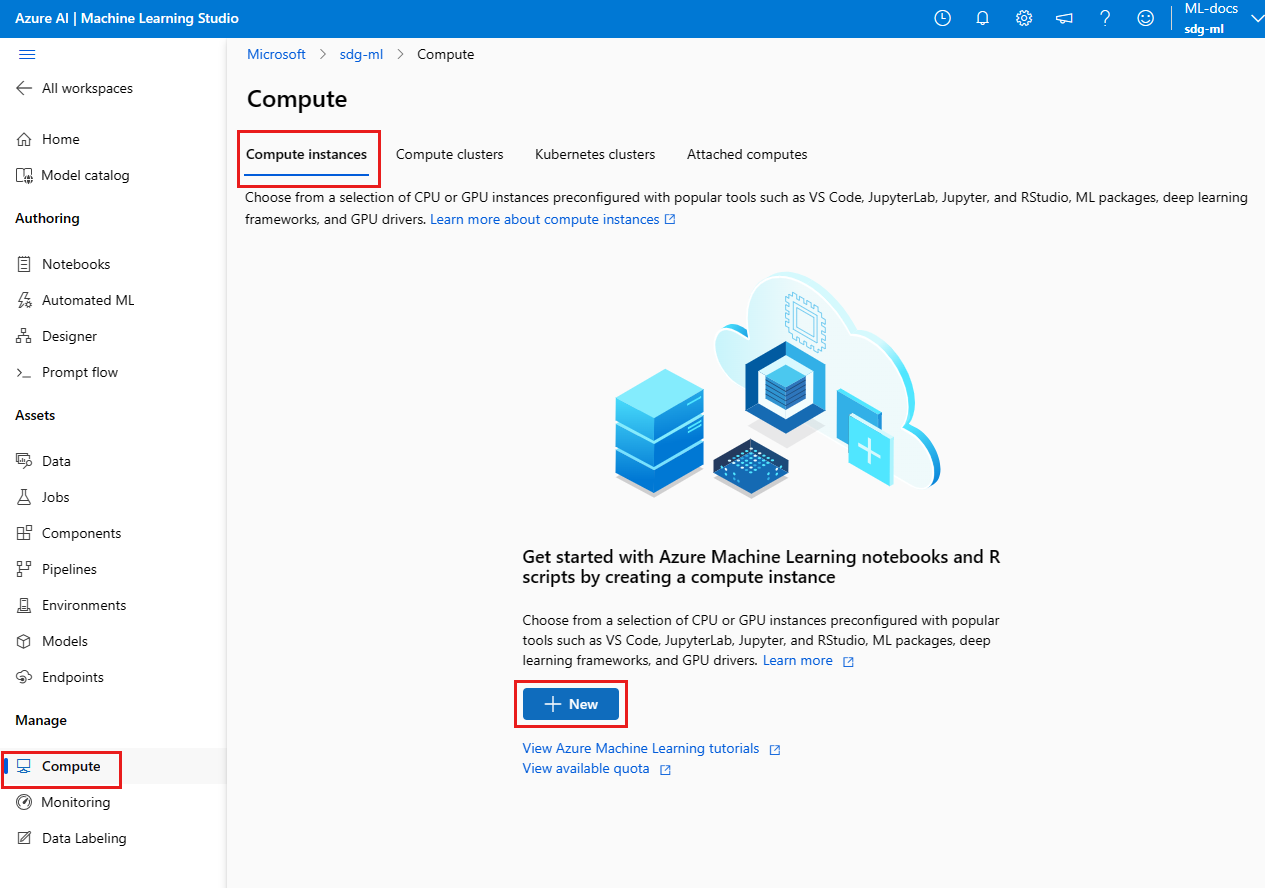
Task: Open the Pipelines panel
Action: click(66, 568)
